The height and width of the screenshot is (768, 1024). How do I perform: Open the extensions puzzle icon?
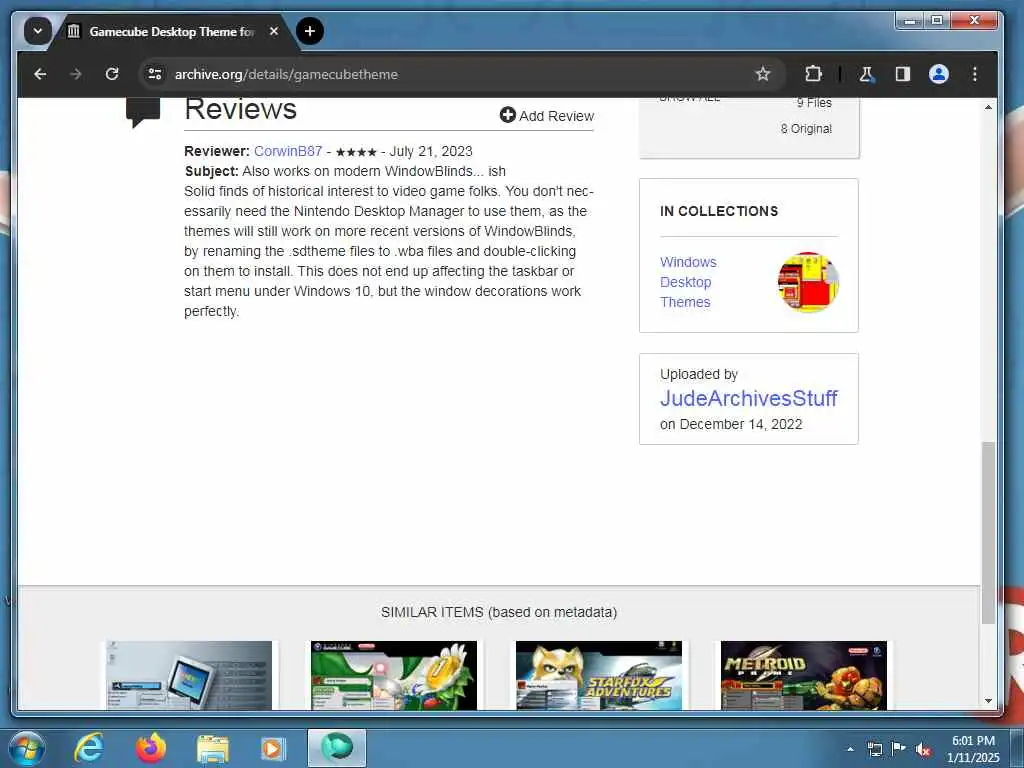tap(813, 74)
